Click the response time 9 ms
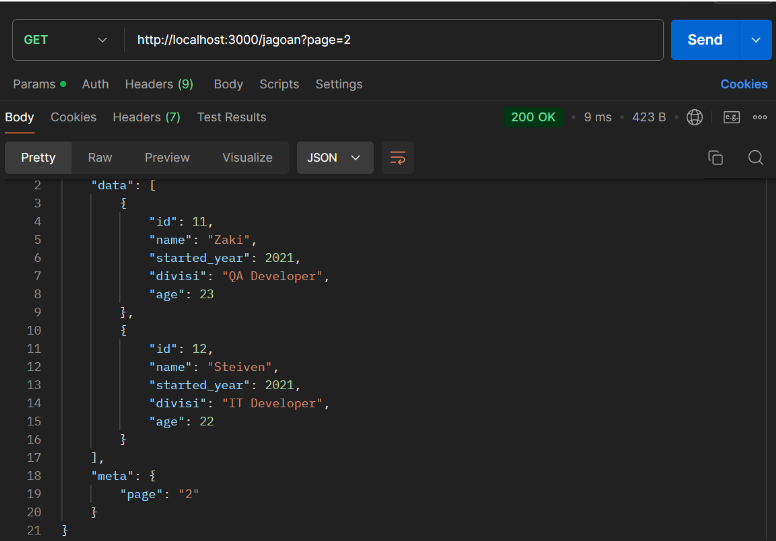The height and width of the screenshot is (541, 776). point(597,117)
